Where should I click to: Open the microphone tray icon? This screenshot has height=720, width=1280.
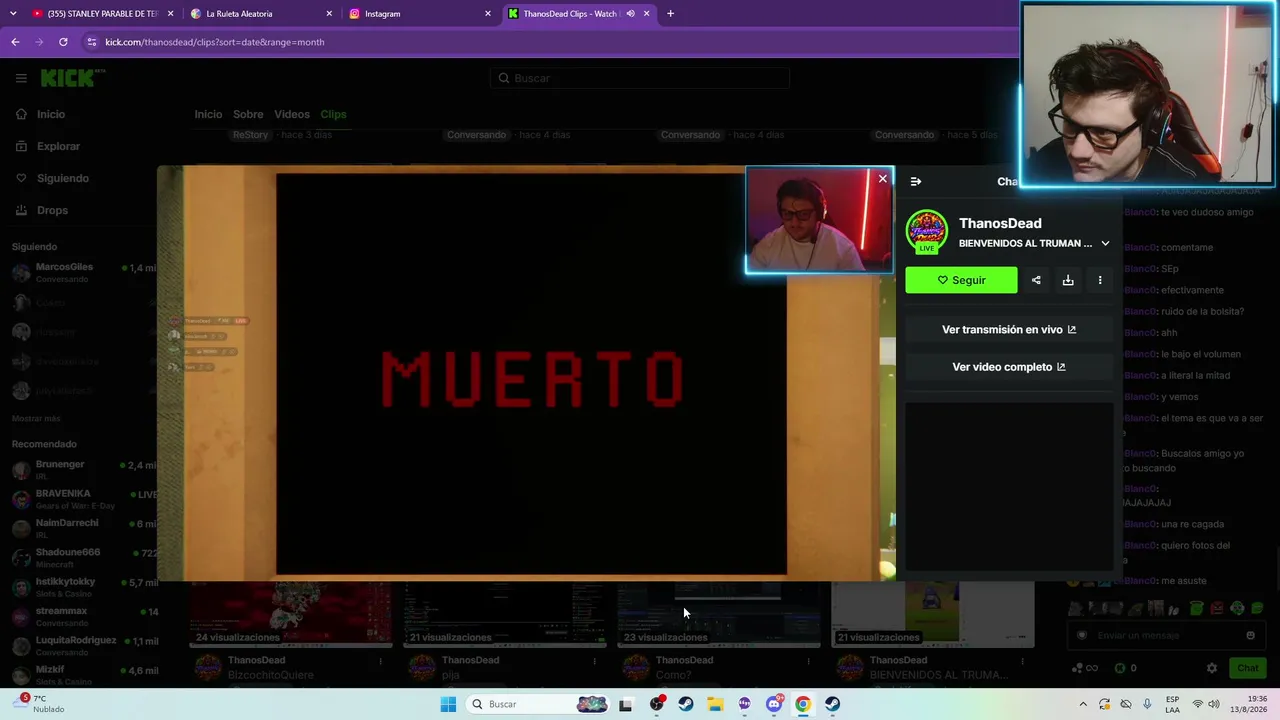click(x=1147, y=704)
